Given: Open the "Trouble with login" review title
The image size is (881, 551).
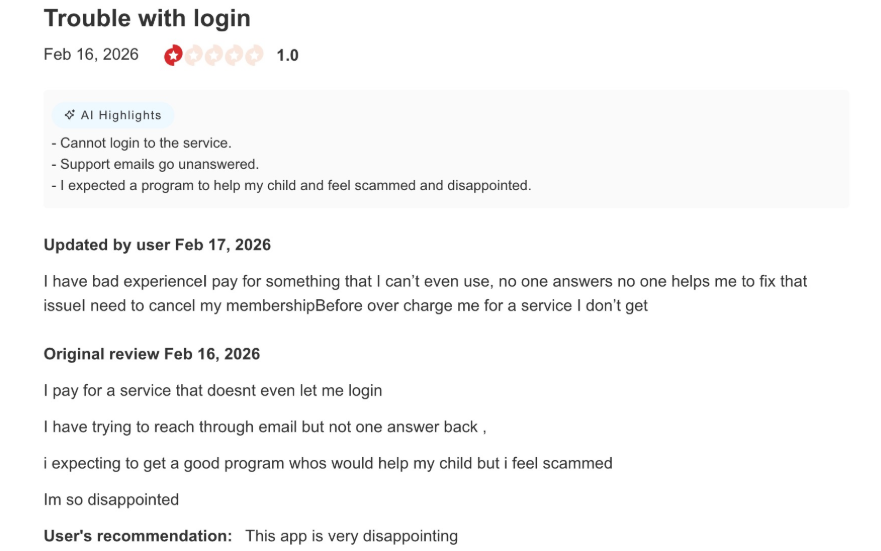Looking at the screenshot, I should click(x=147, y=18).
